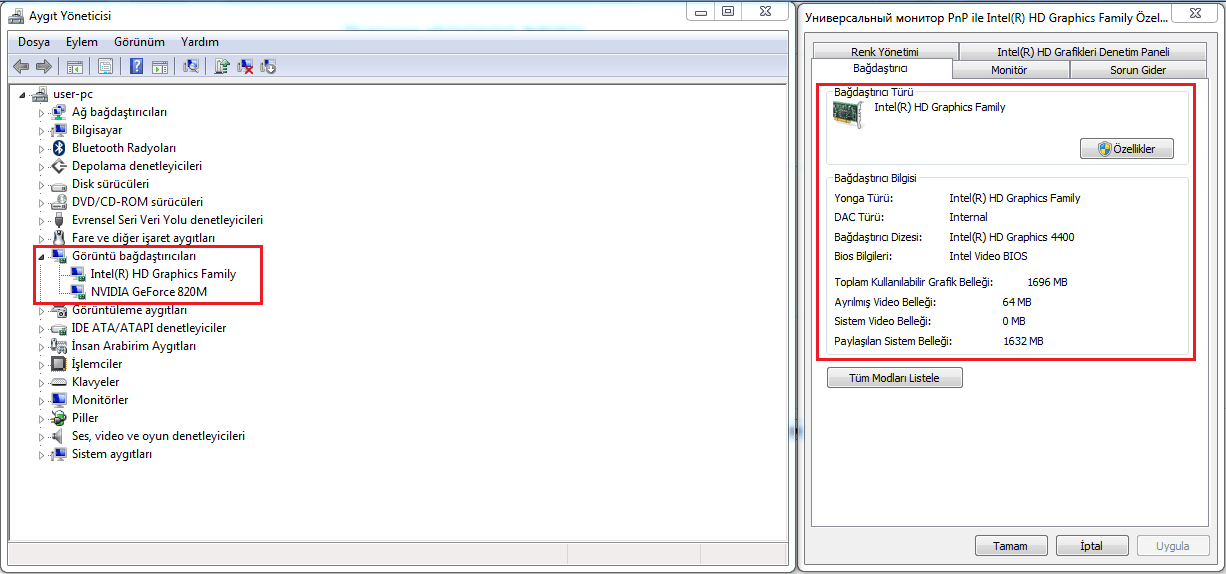Click the disable device icon with down arrow
This screenshot has width=1226, height=574.
coord(268,66)
